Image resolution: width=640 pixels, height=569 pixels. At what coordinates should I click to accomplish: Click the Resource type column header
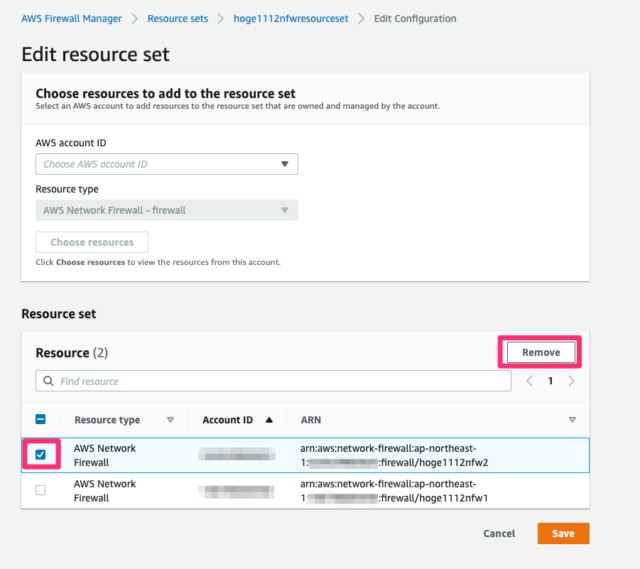pyautogui.click(x=107, y=420)
